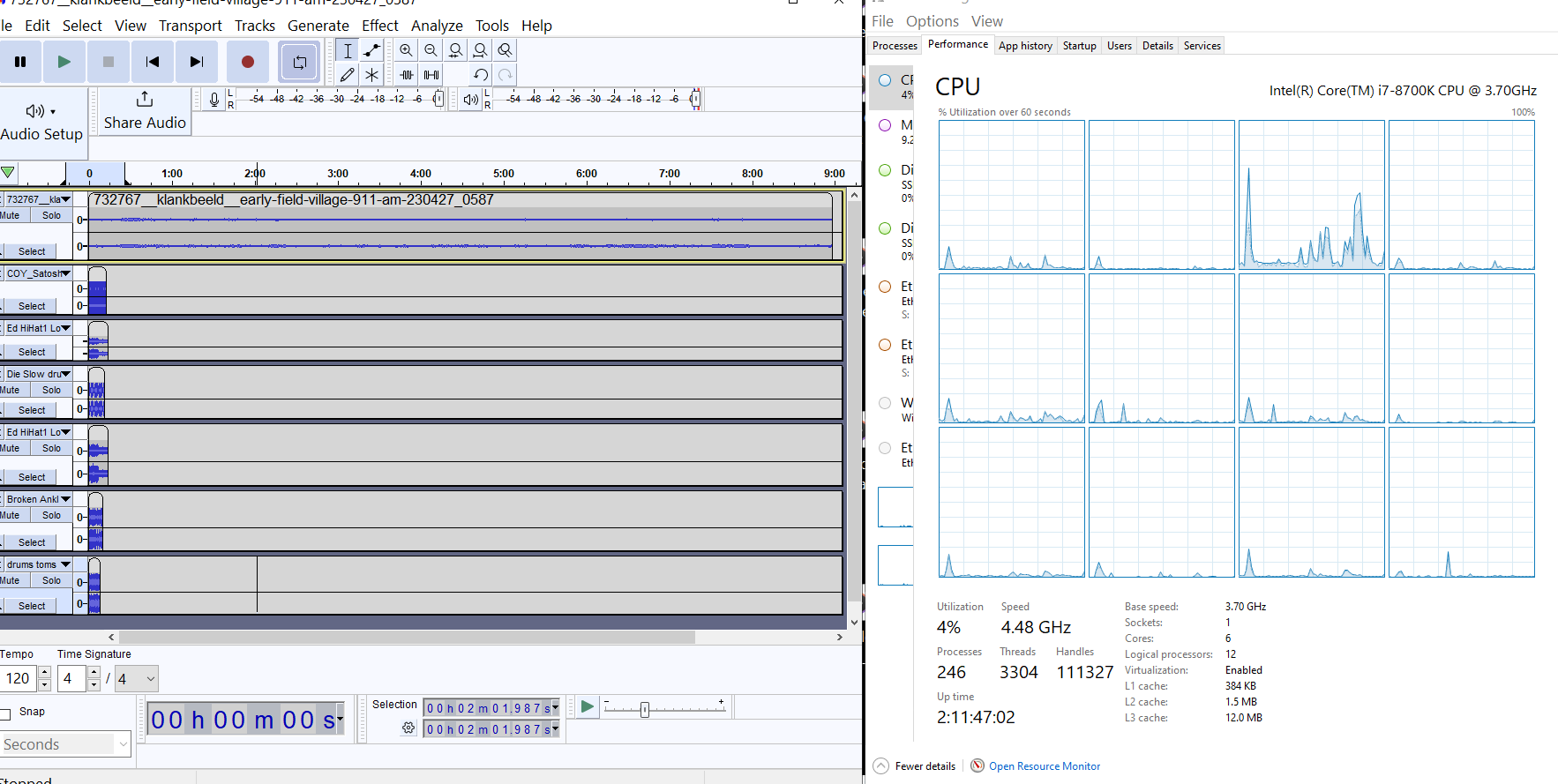This screenshot has width=1558, height=784.
Task: Click Open Resource Monitor link
Action: [x=1045, y=766]
